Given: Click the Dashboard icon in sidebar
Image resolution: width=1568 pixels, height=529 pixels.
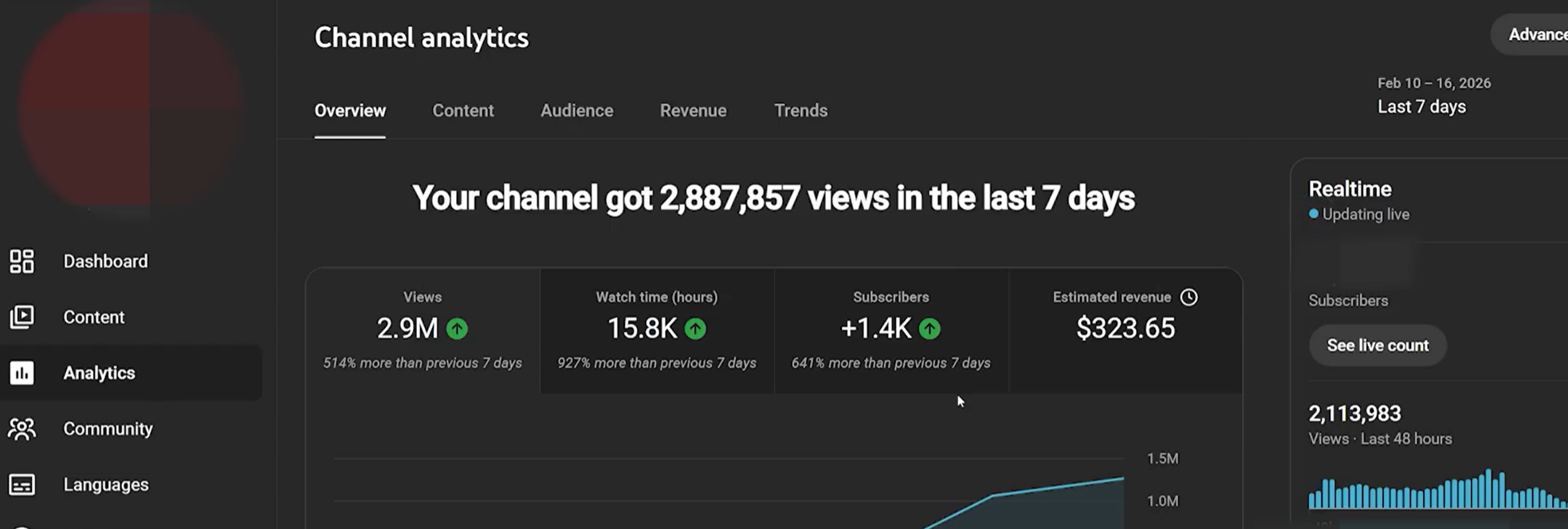Looking at the screenshot, I should coord(22,261).
